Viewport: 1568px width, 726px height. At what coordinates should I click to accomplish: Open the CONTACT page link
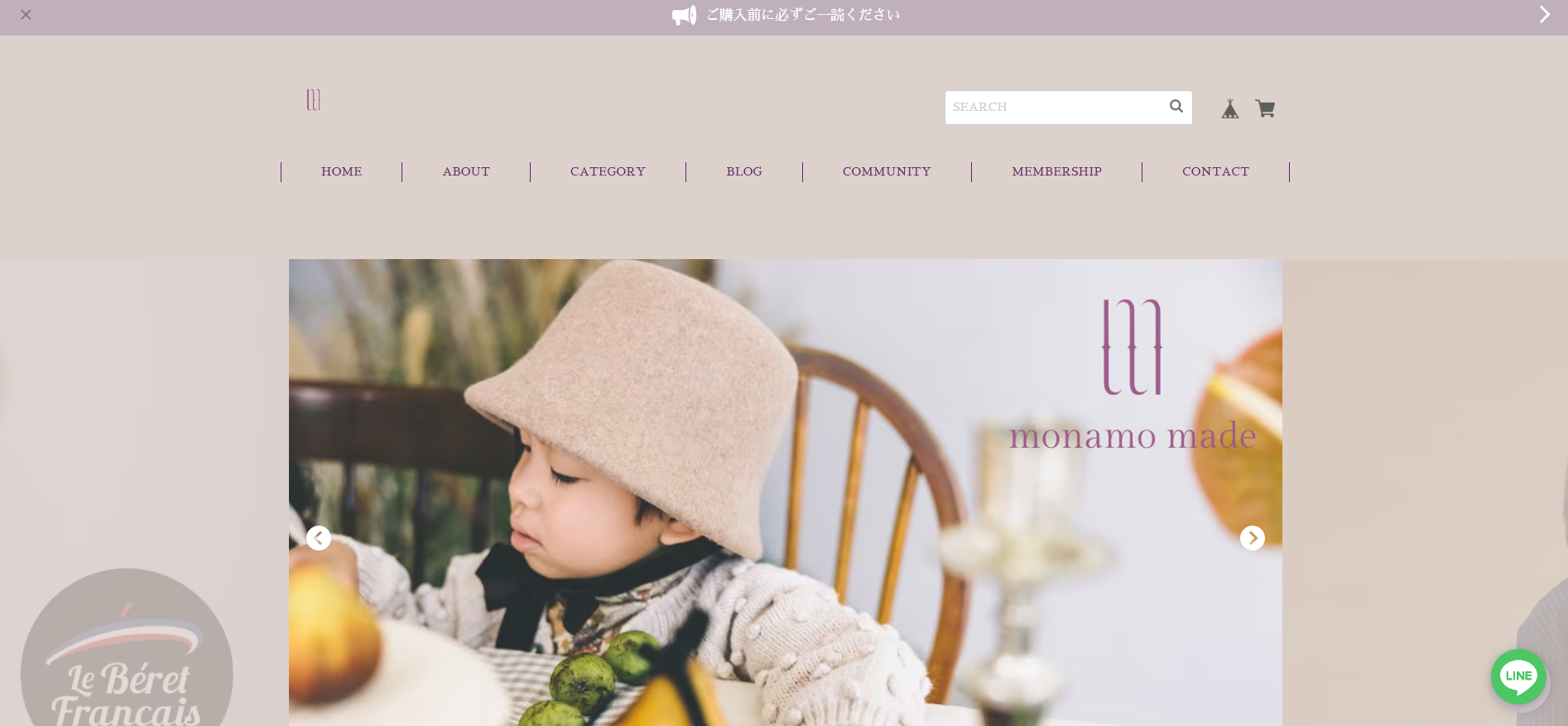1215,171
